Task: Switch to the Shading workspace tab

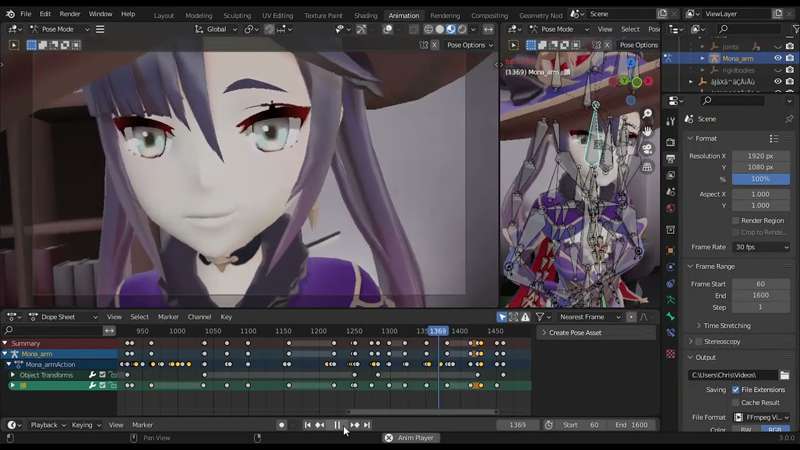Action: click(x=365, y=15)
